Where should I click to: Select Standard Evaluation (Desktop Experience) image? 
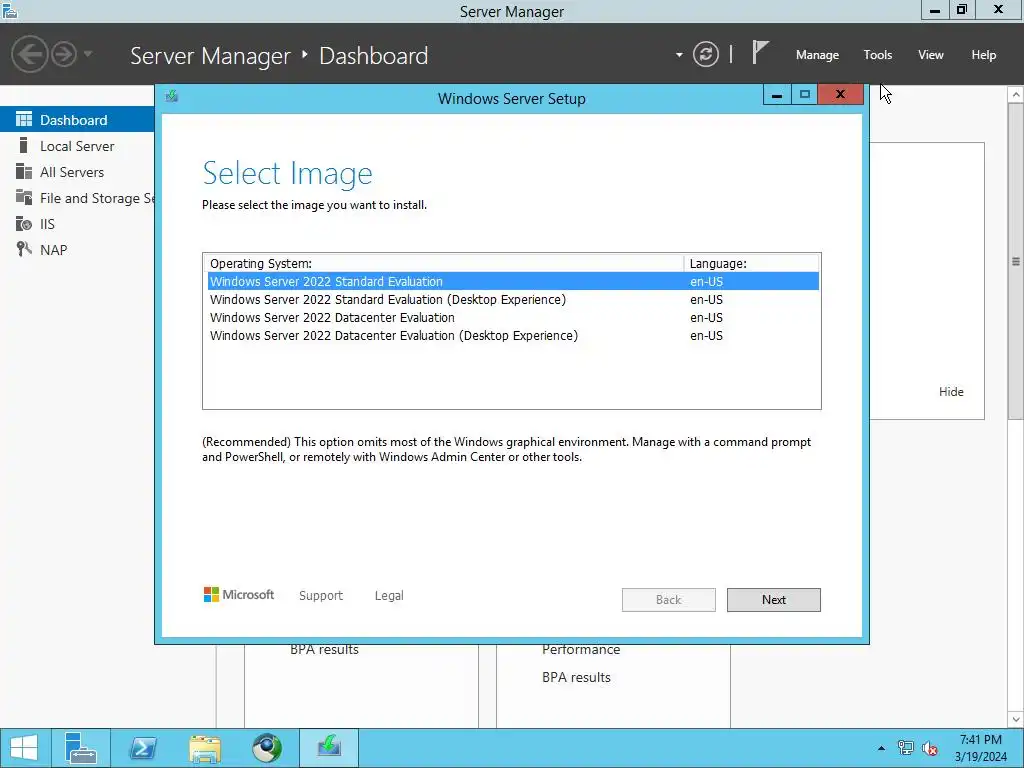pyautogui.click(x=513, y=300)
